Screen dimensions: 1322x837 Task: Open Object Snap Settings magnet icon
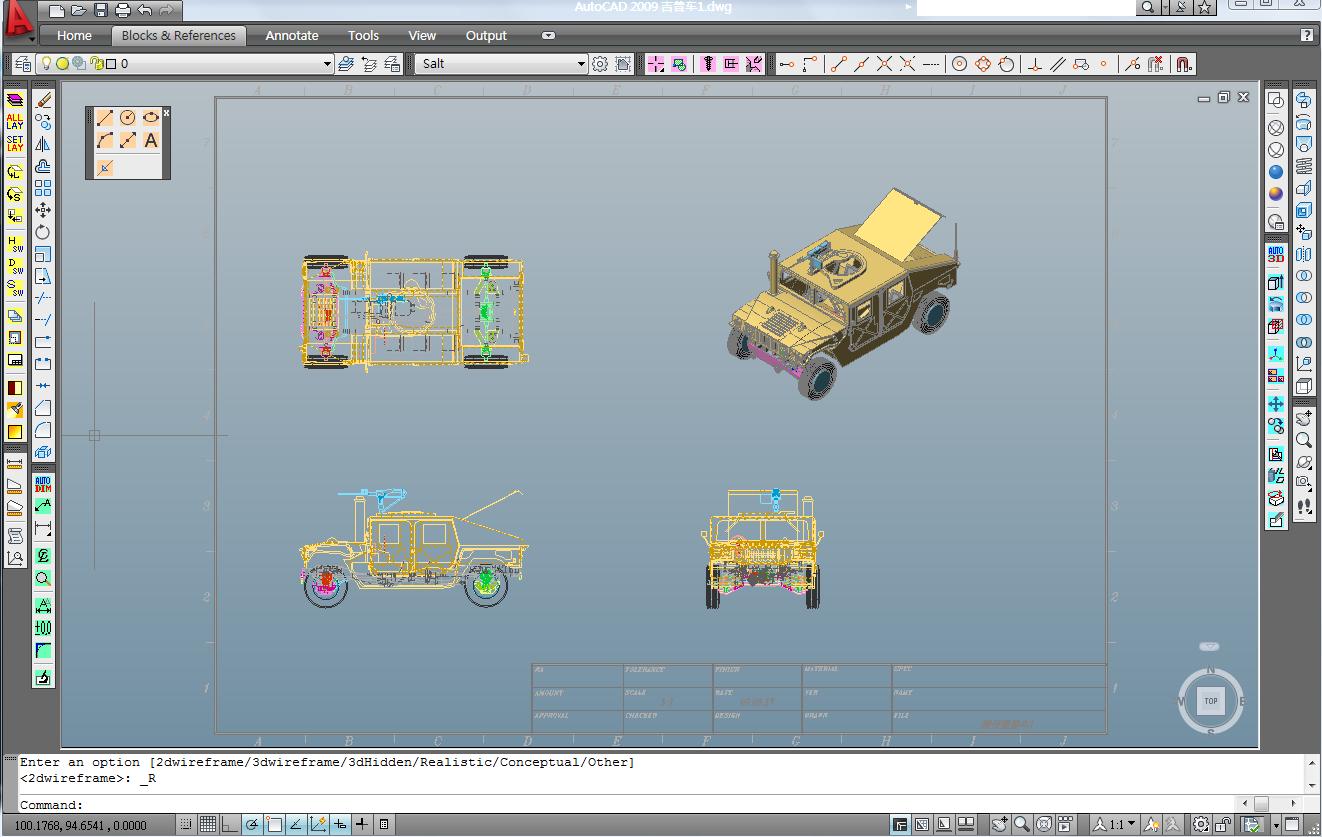click(x=1184, y=64)
